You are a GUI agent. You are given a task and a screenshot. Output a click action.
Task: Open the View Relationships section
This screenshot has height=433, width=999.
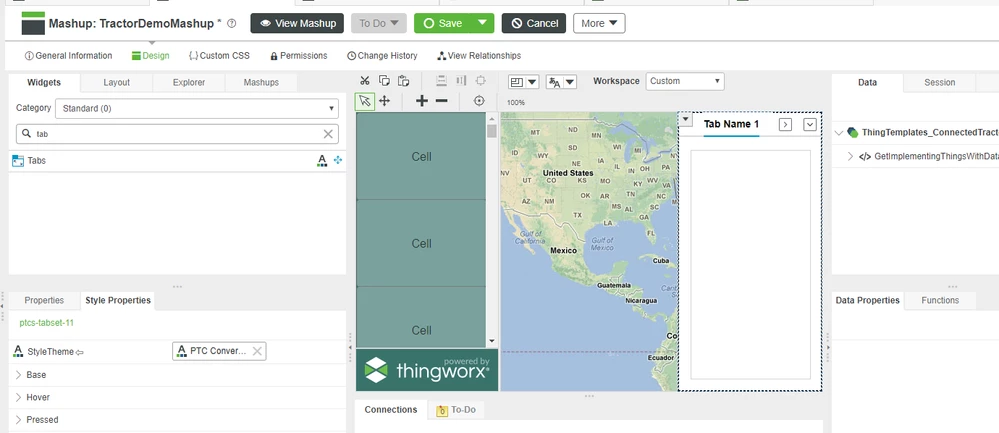[479, 56]
